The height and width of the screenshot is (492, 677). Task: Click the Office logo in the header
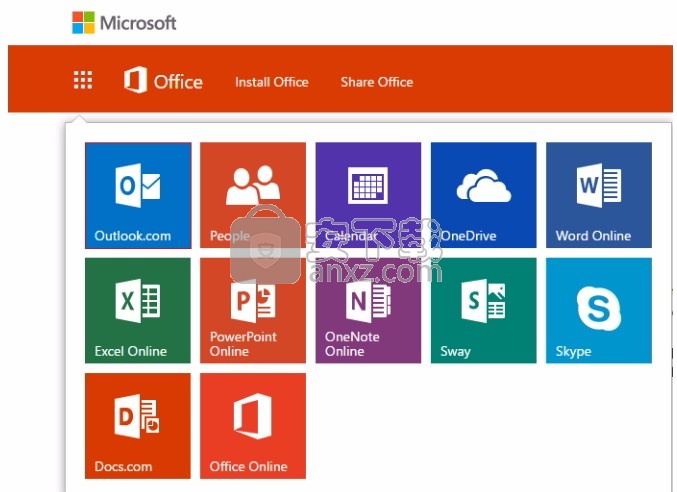pos(163,80)
